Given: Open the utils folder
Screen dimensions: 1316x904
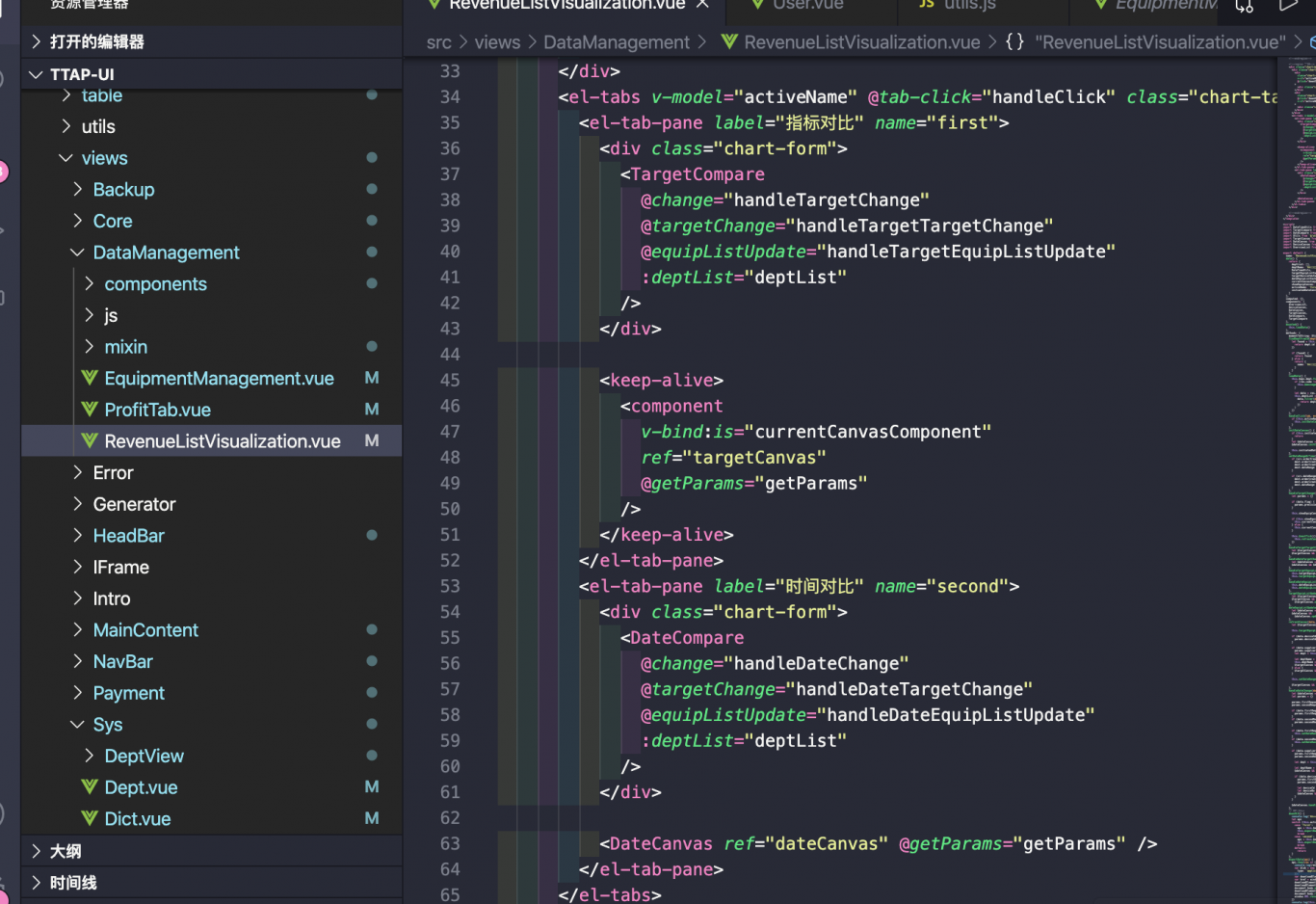Looking at the screenshot, I should coord(212,126).
